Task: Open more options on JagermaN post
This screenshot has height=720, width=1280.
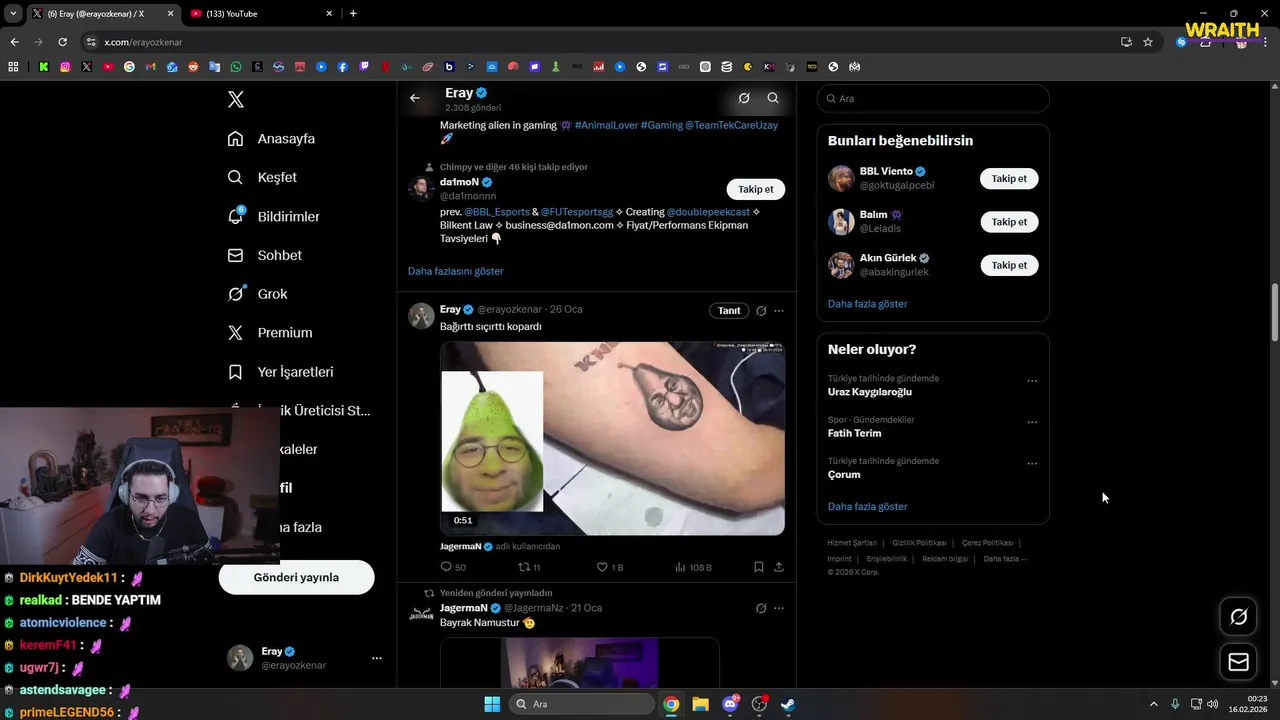Action: click(x=779, y=608)
